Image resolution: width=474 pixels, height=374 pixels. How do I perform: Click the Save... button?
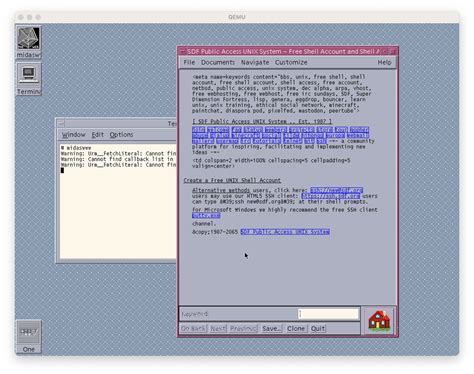click(271, 328)
